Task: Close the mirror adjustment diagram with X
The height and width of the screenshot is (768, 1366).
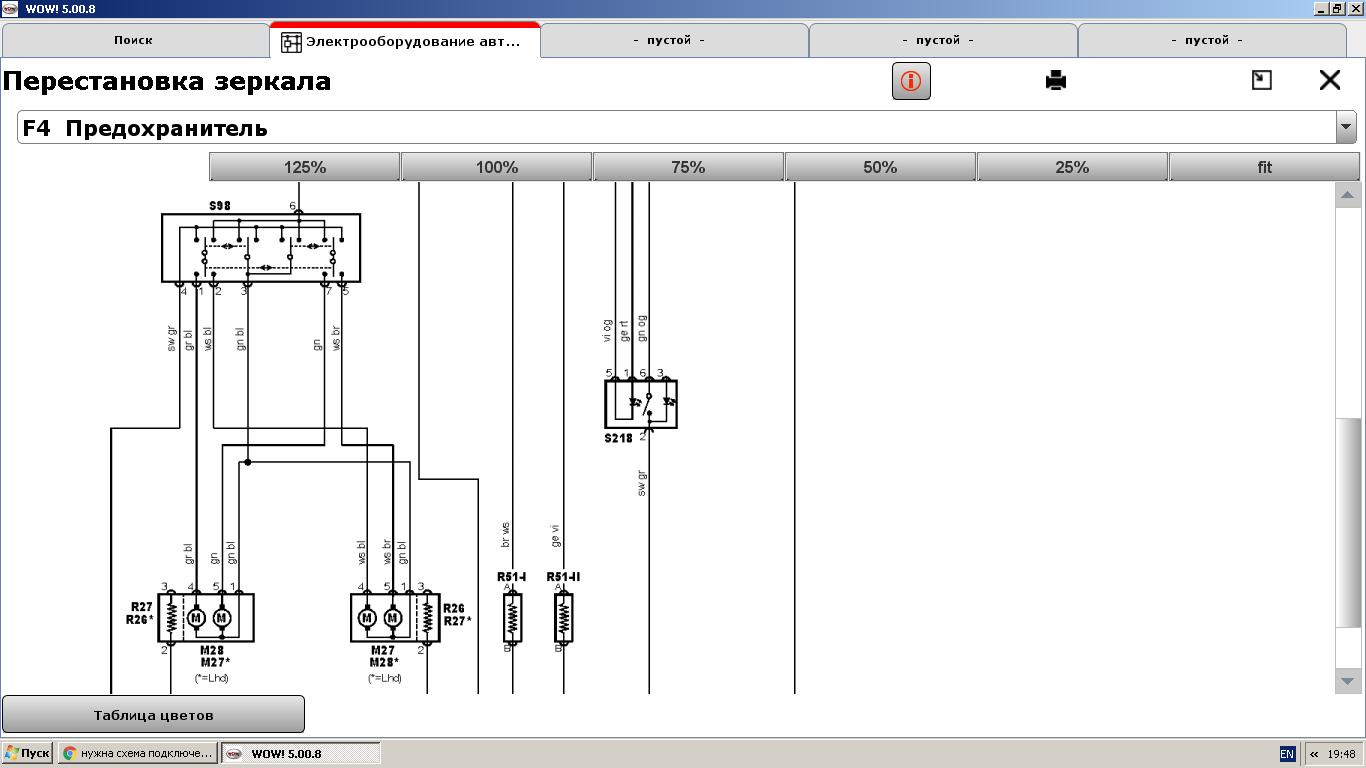Action: pos(1330,80)
